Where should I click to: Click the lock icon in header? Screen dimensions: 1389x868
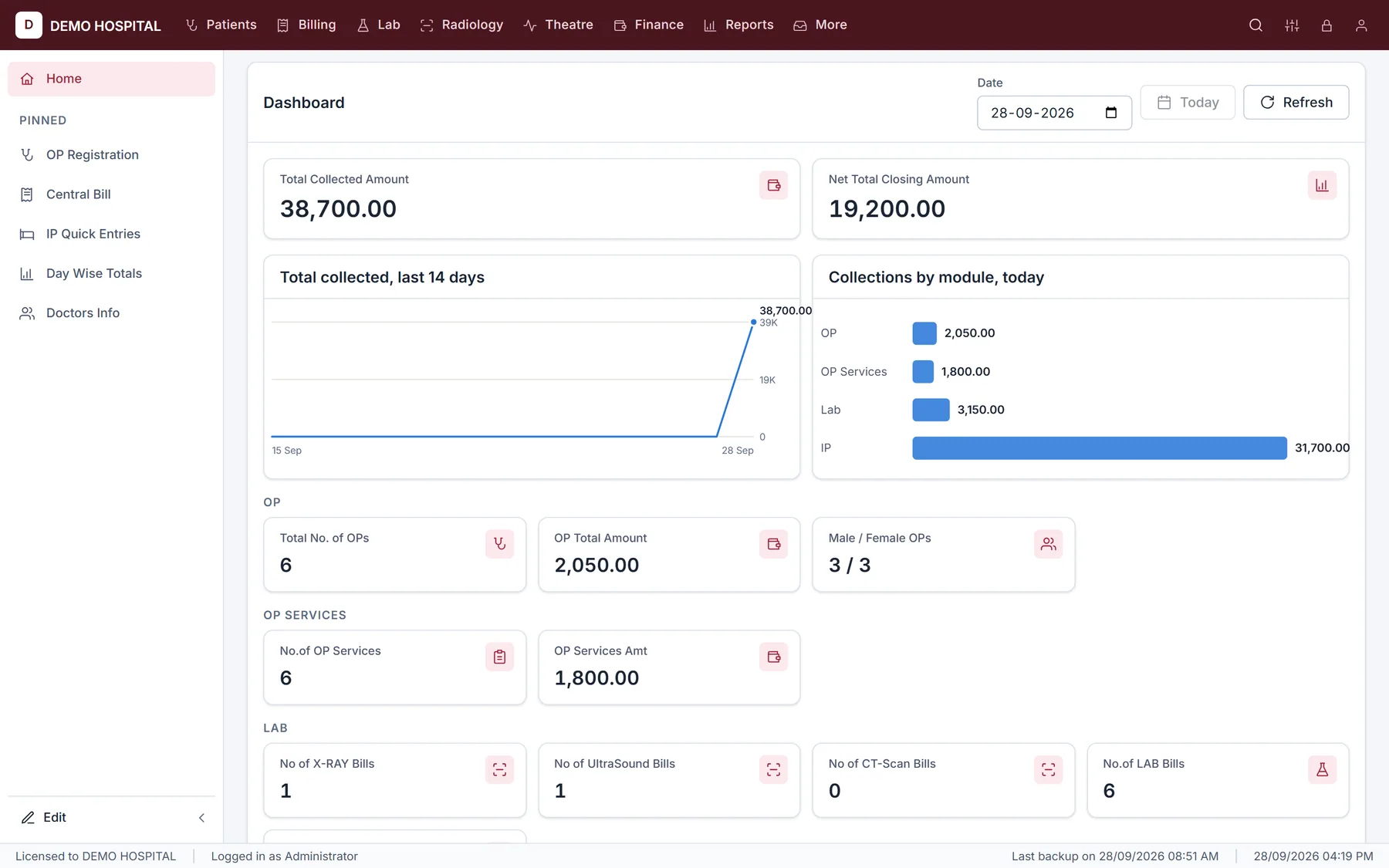point(1326,25)
